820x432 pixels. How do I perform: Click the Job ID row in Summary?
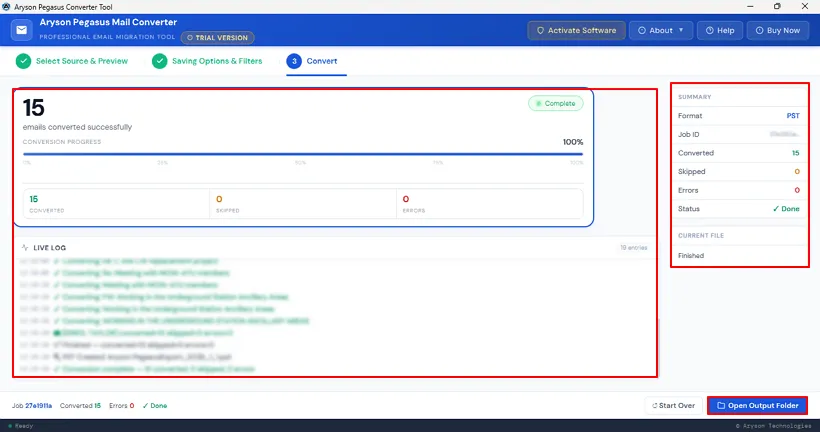pyautogui.click(x=739, y=134)
